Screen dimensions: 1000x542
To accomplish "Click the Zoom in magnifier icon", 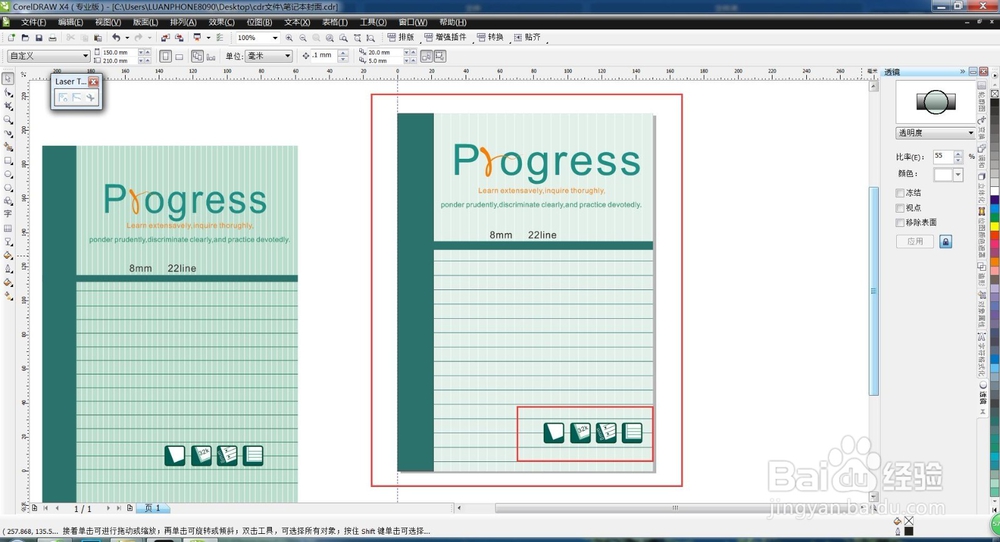I will point(289,38).
